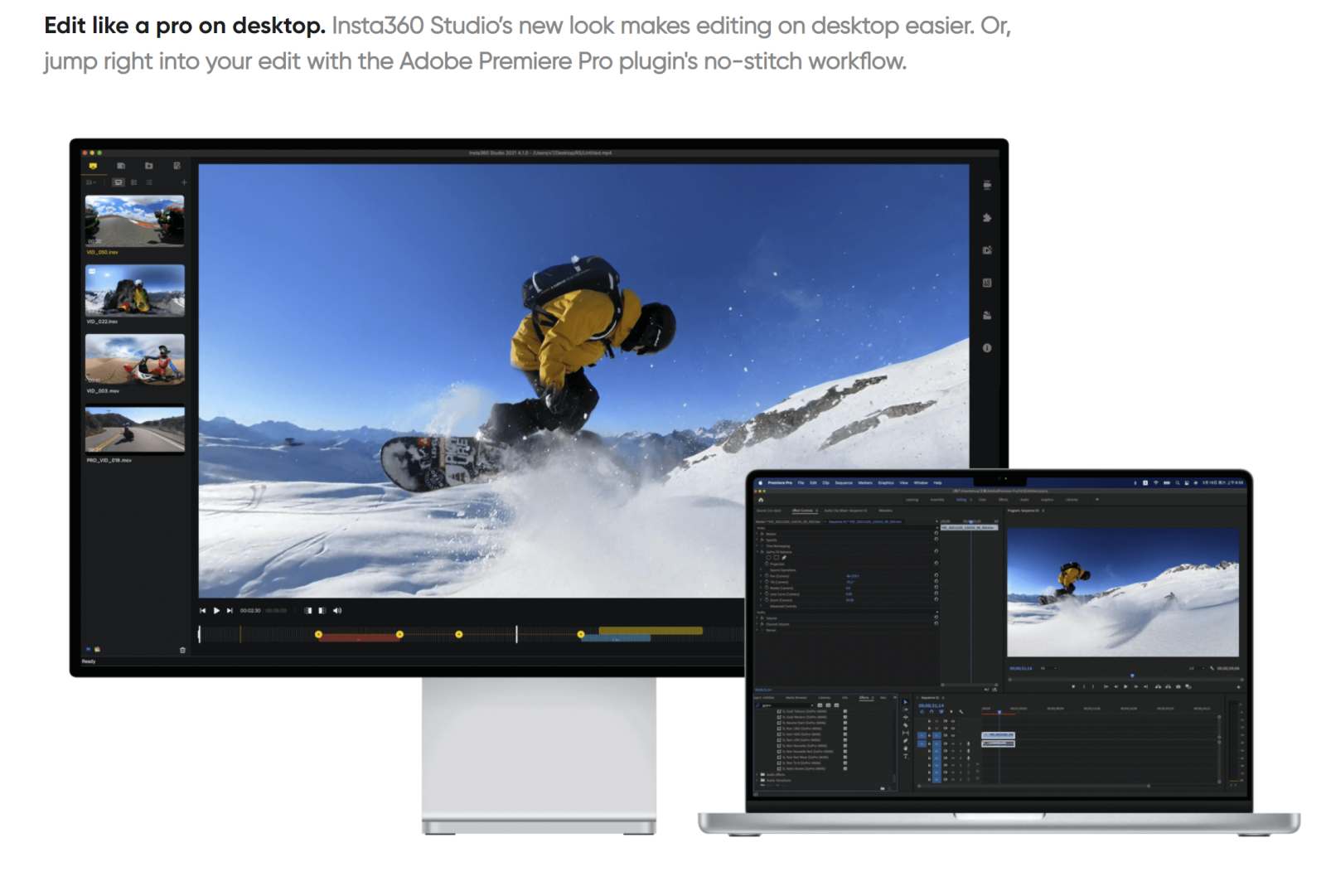
Task: Switch to the Audio workspace in Premiere Pro
Action: 1024,500
